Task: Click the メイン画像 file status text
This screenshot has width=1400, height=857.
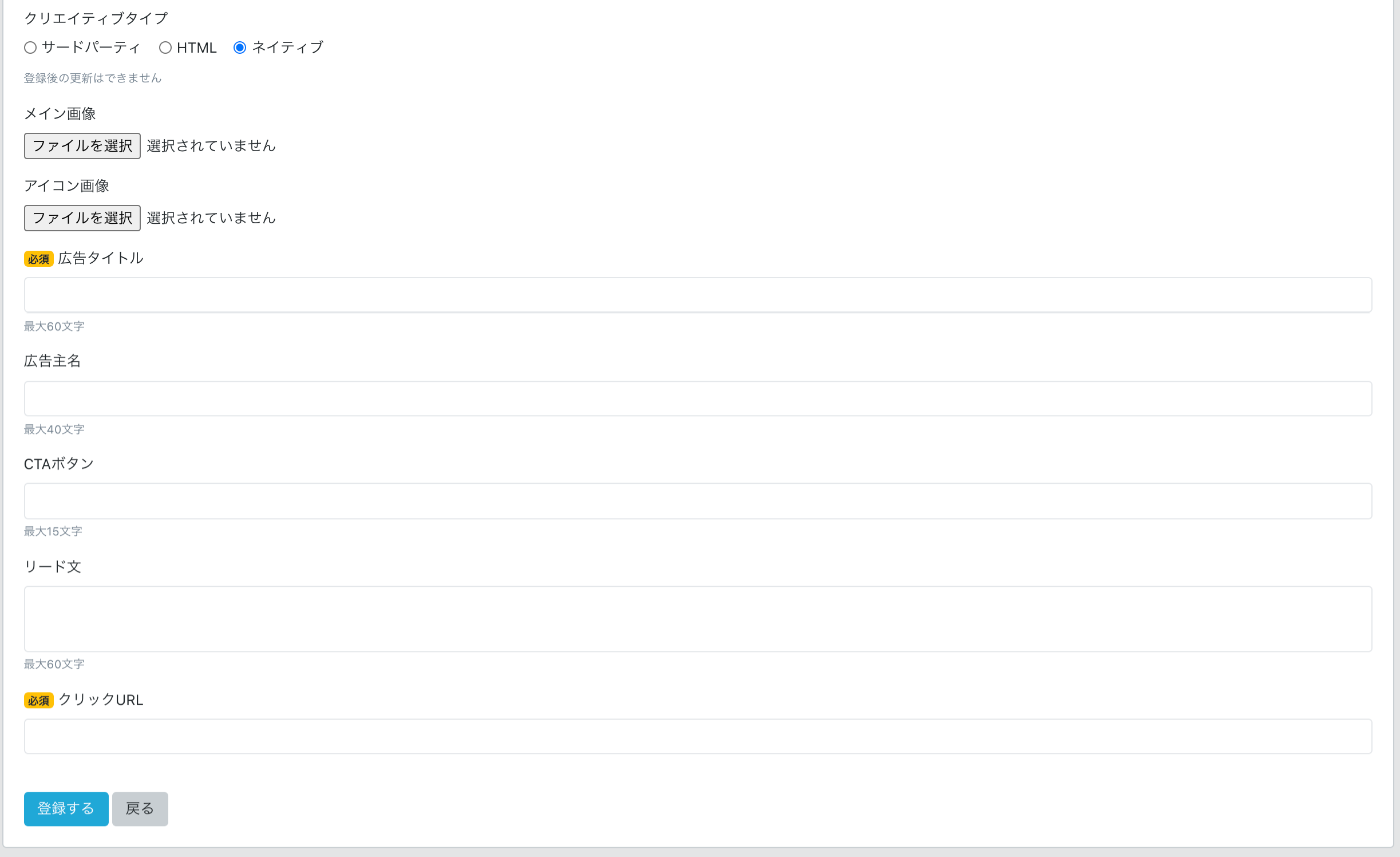Action: (x=211, y=146)
